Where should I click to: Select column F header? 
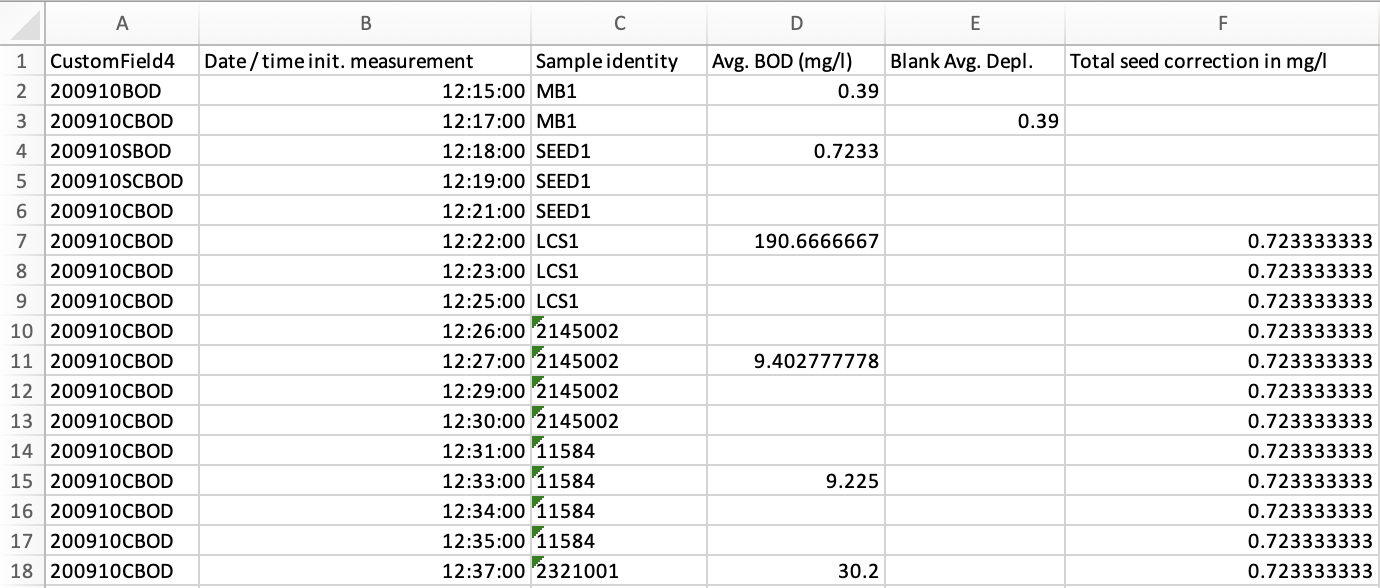tap(1221, 24)
